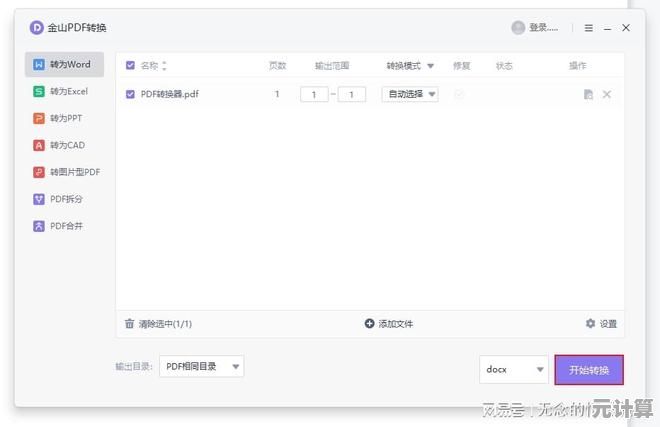The width and height of the screenshot is (660, 427).
Task: Click the 金山PDF转换 app logo icon
Action: (x=37, y=28)
